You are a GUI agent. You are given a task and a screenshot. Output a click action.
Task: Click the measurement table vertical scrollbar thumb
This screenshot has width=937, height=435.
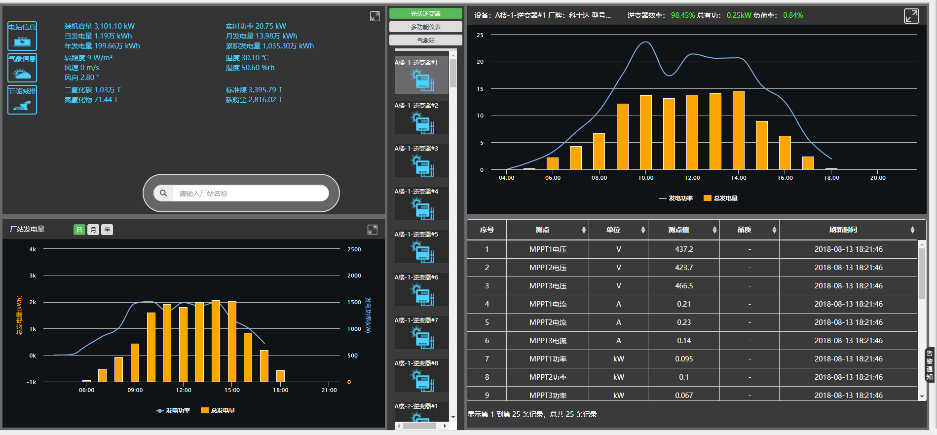coord(921,272)
